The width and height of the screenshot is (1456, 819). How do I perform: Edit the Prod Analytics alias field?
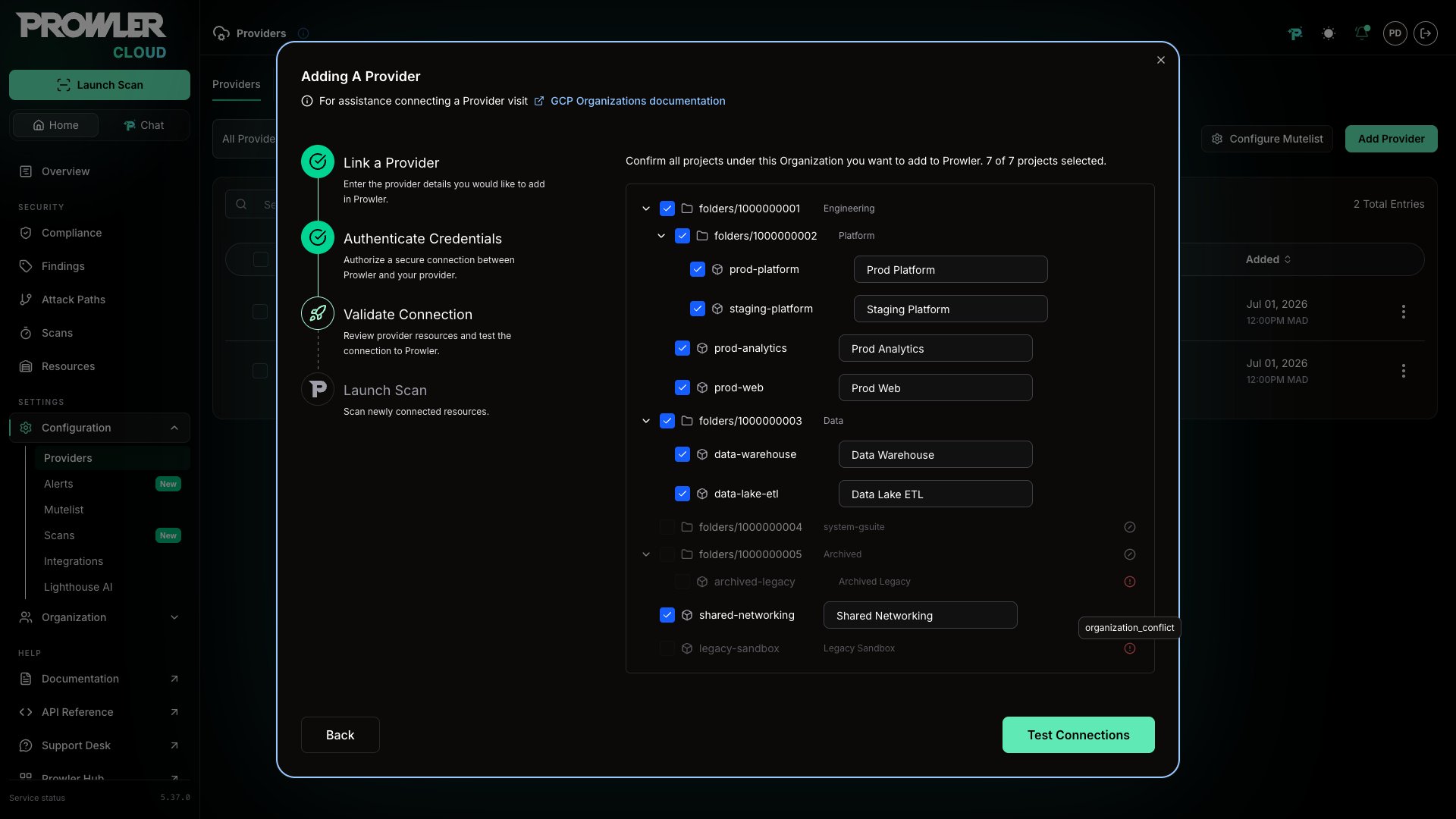tap(935, 348)
